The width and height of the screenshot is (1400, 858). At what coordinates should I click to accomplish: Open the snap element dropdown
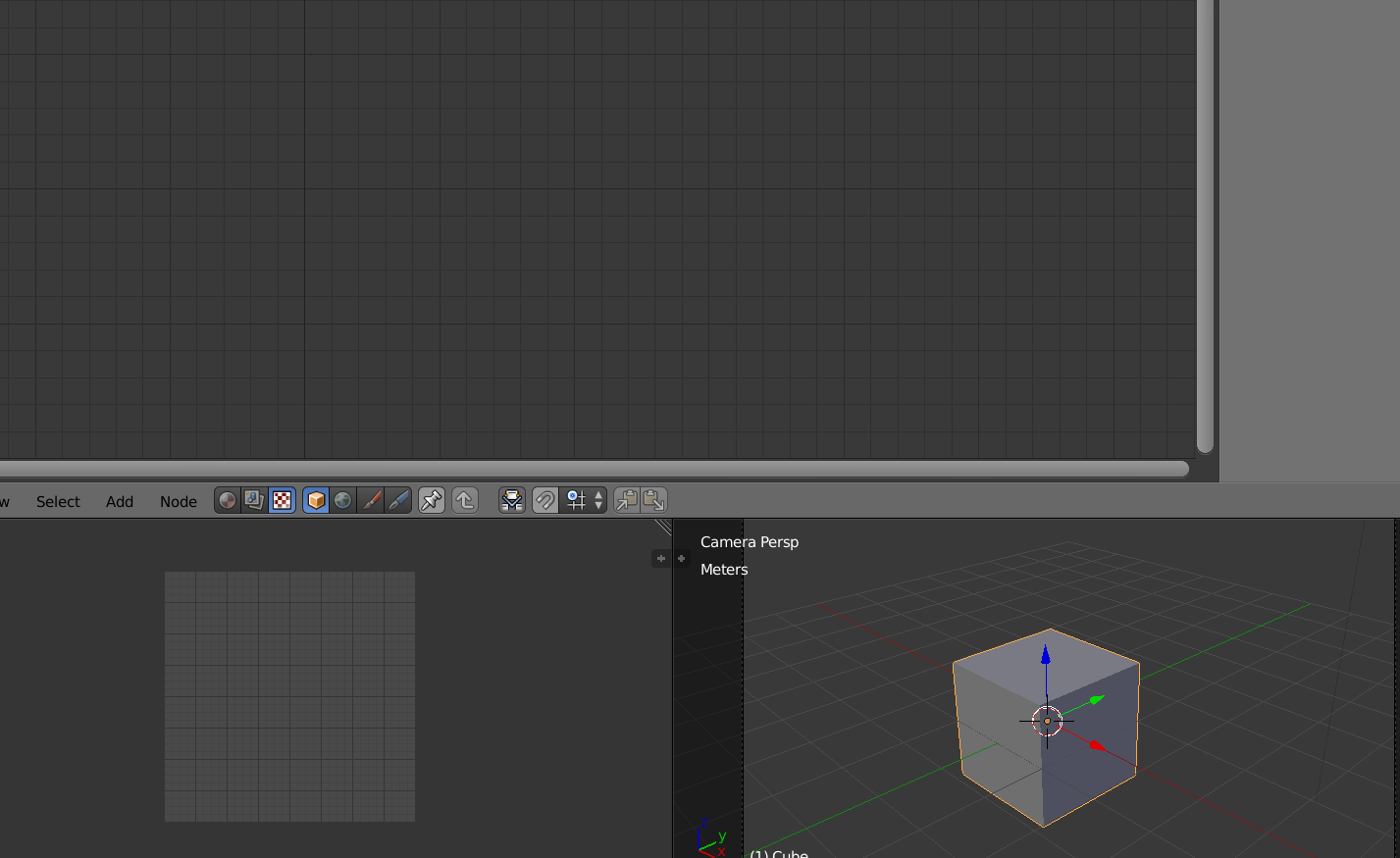click(x=584, y=500)
